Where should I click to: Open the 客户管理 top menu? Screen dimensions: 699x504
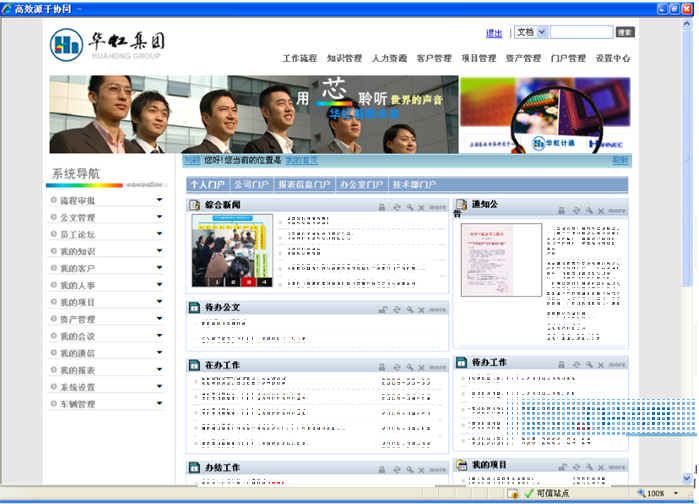pyautogui.click(x=434, y=58)
